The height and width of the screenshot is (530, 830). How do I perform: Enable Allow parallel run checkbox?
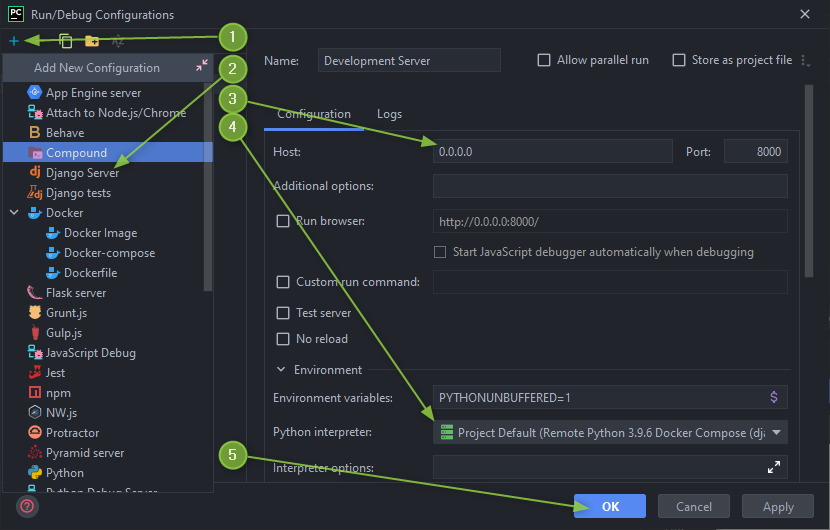click(x=544, y=60)
